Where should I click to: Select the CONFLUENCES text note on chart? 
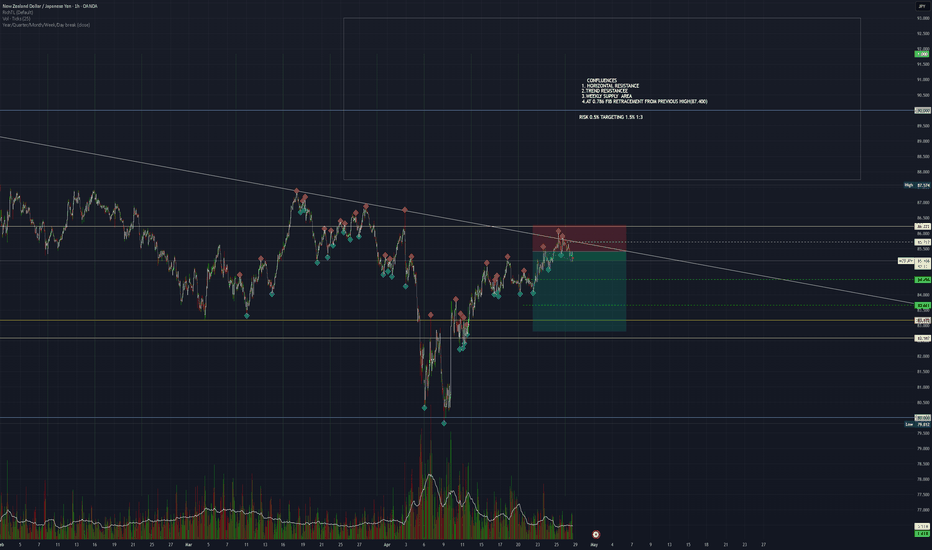click(644, 91)
